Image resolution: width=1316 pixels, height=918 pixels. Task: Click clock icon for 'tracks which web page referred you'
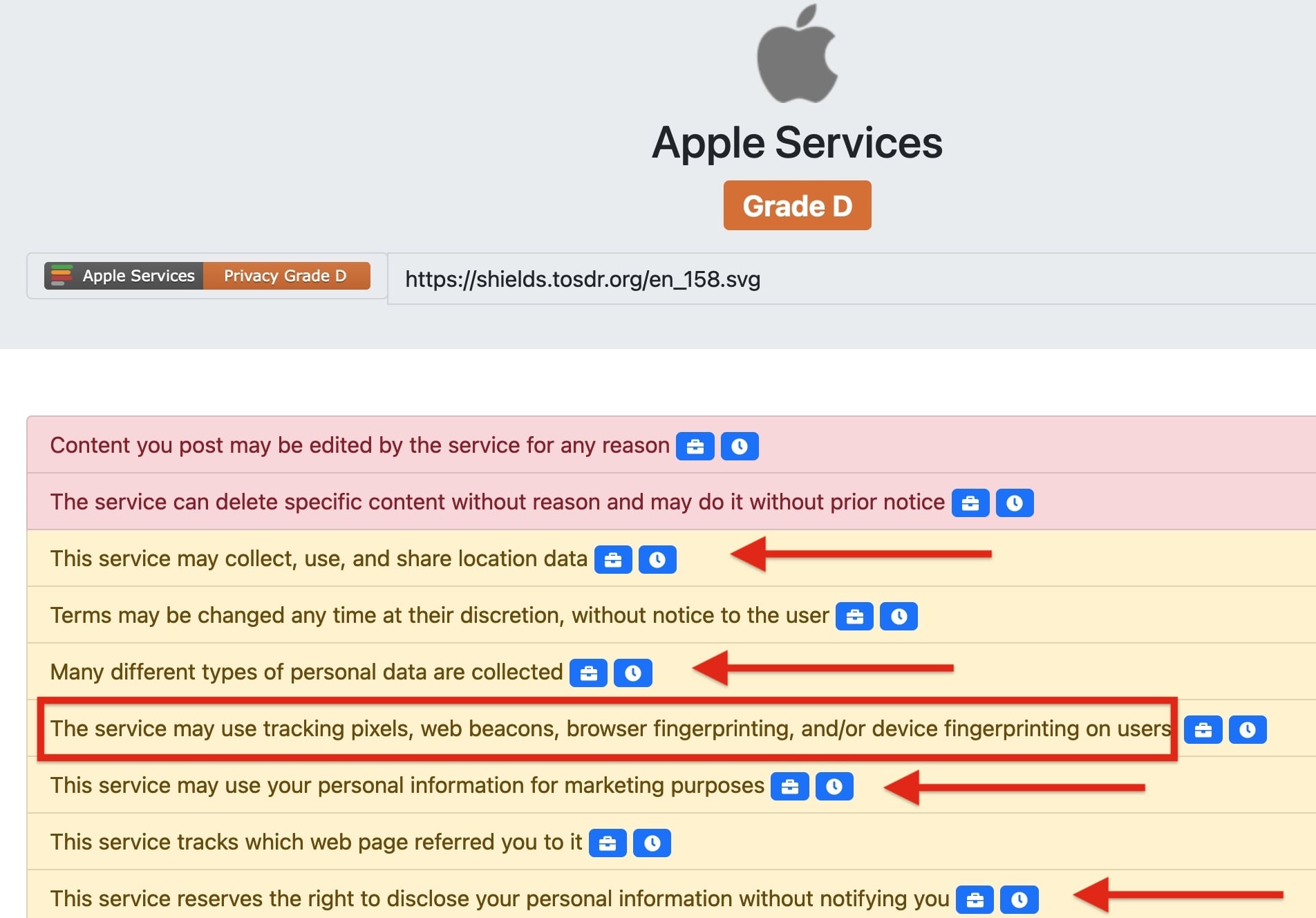point(652,843)
